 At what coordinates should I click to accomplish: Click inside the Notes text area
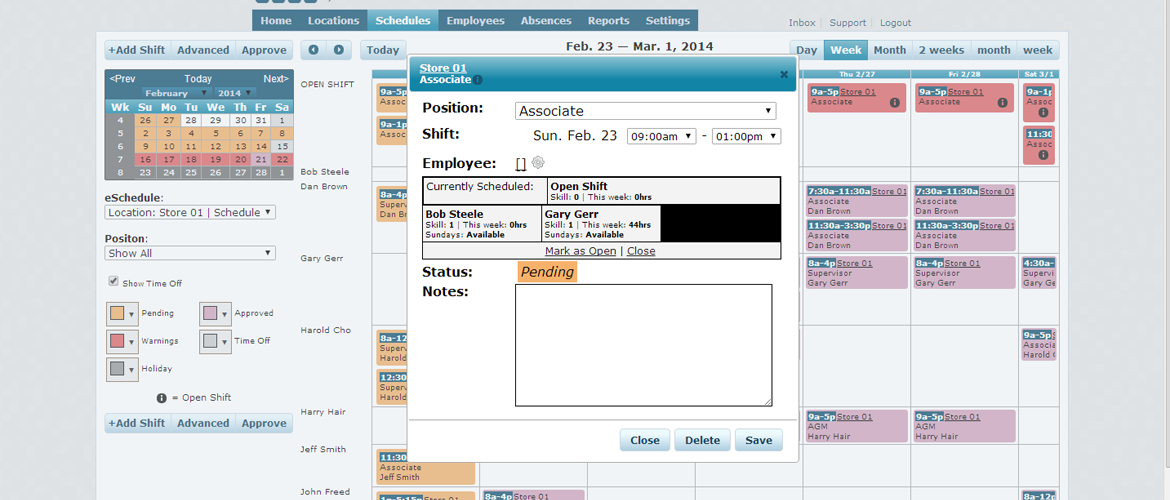tap(643, 345)
